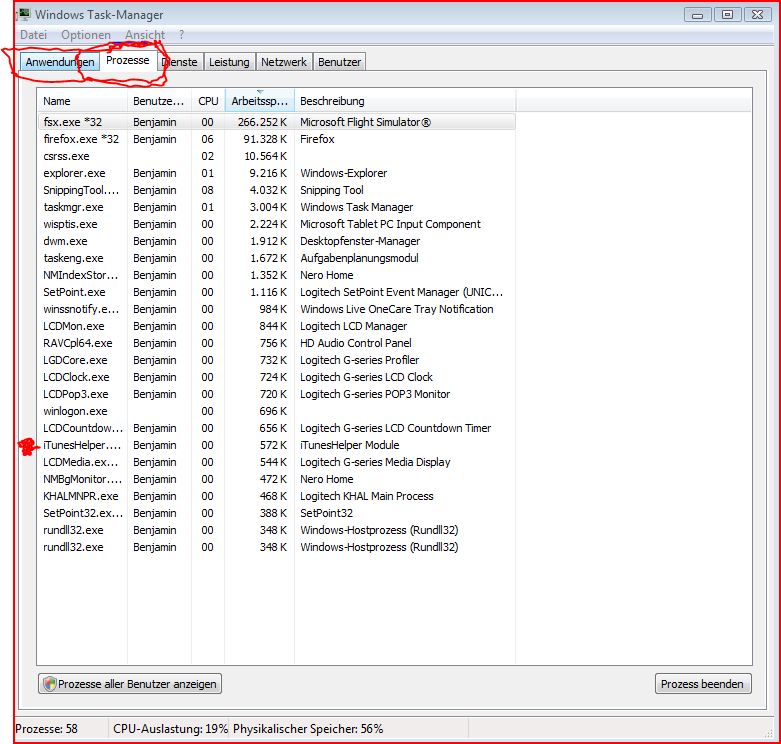Click the Aufgabenplanungsmodul description
The image size is (781, 744).
coord(359,258)
